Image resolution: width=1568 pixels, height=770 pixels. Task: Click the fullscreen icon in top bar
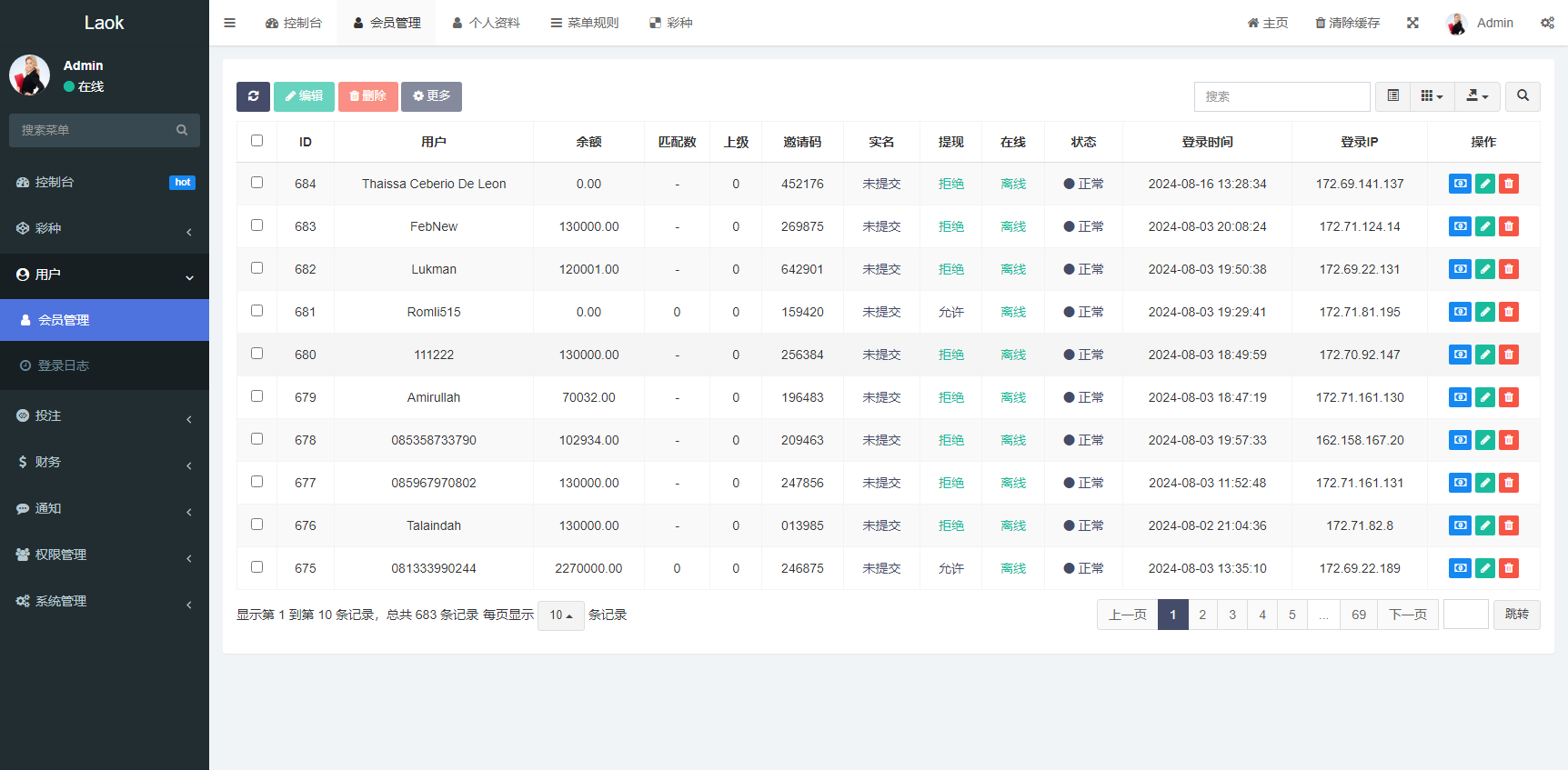click(1412, 23)
